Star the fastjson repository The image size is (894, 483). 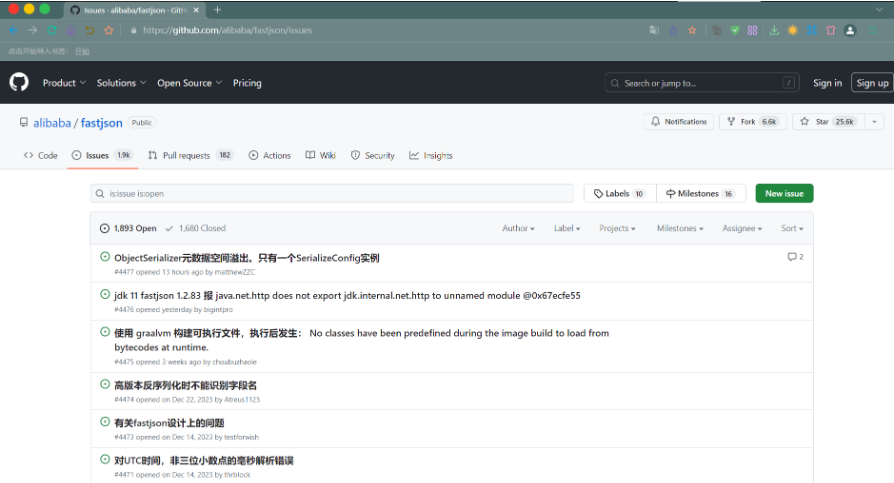828,121
